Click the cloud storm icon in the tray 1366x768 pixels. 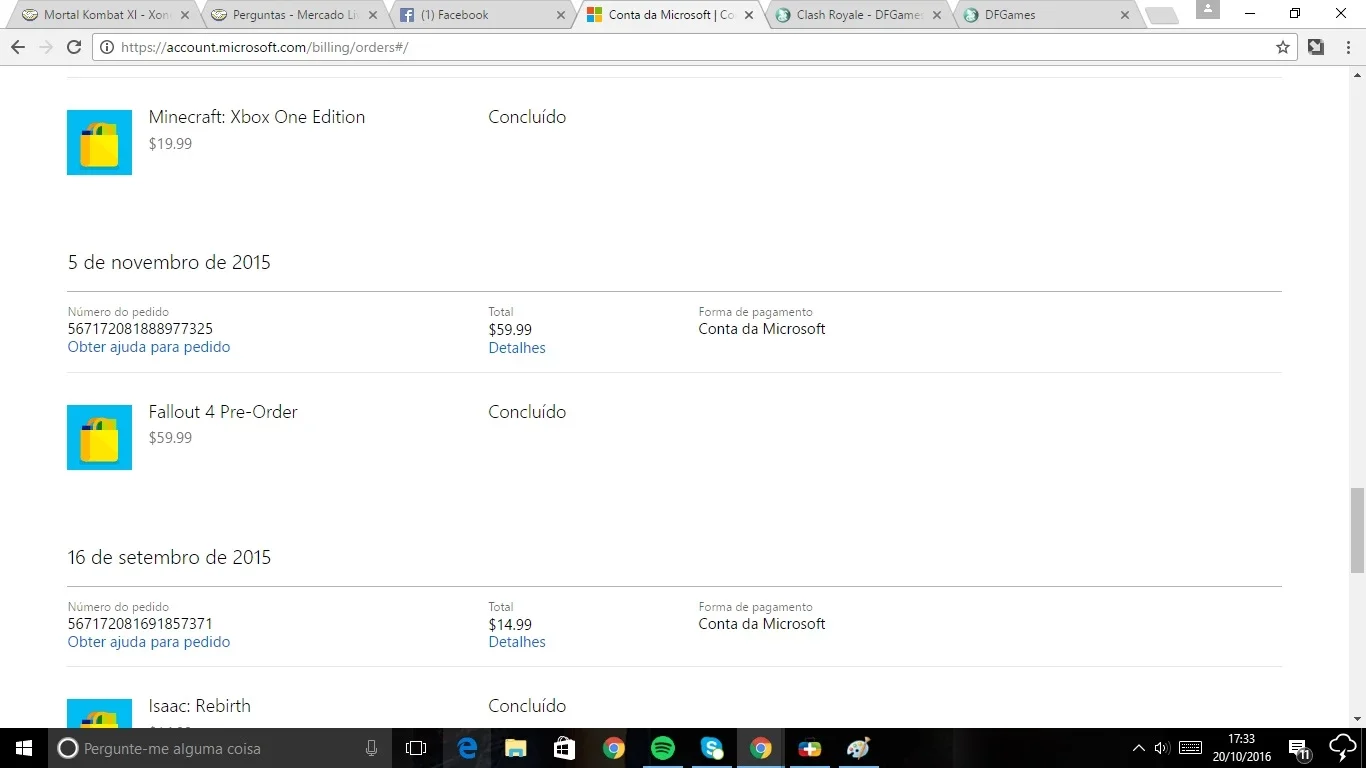[1343, 748]
